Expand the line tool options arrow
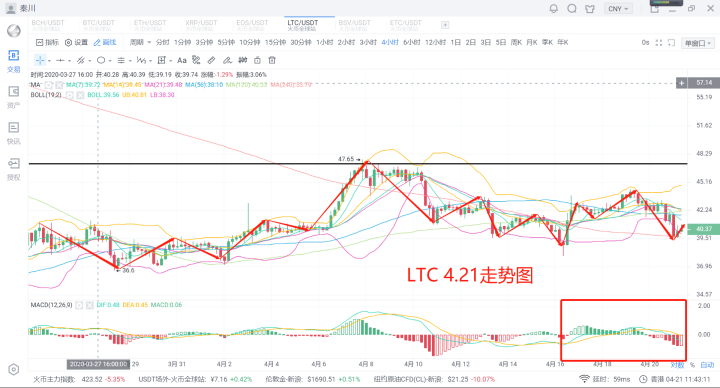Image resolution: width=720 pixels, height=388 pixels. tap(69, 61)
